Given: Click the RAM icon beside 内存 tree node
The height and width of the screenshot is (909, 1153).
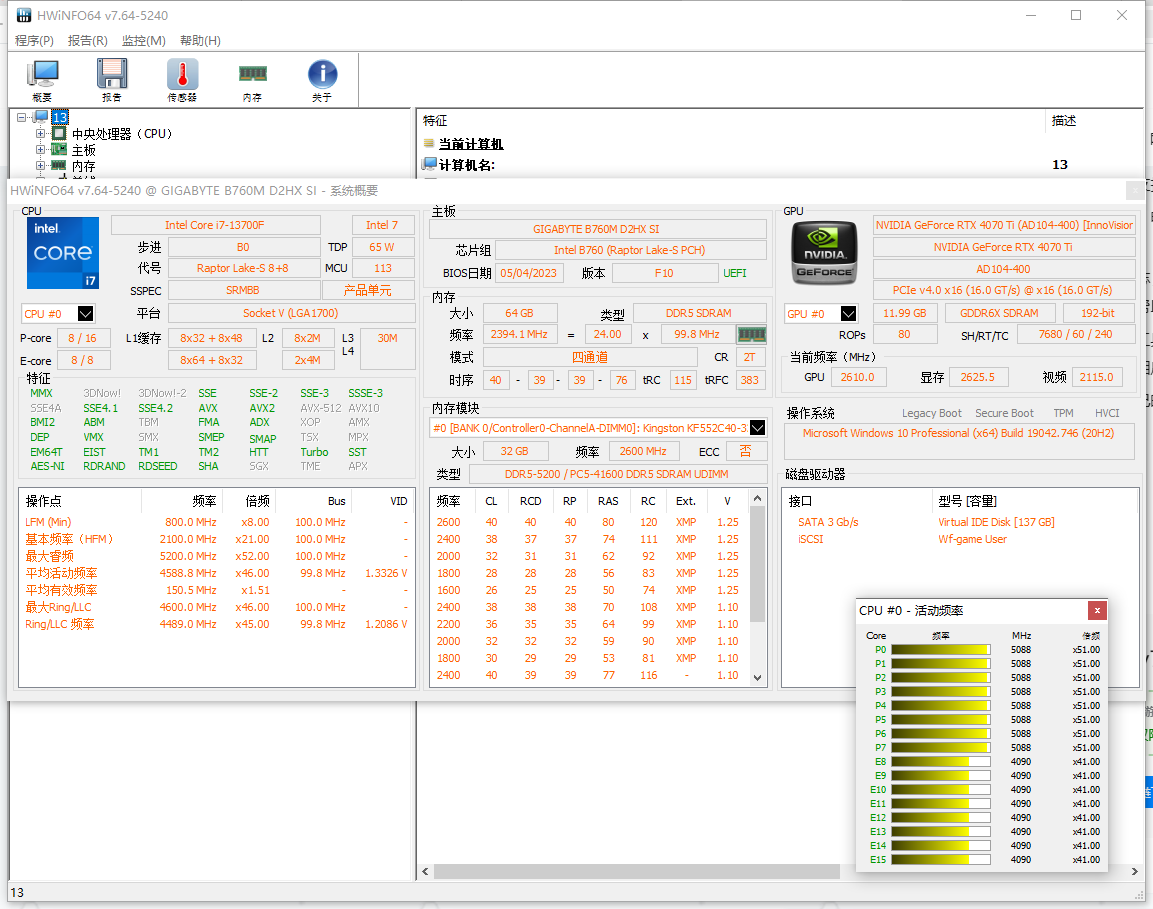Looking at the screenshot, I should [x=60, y=166].
